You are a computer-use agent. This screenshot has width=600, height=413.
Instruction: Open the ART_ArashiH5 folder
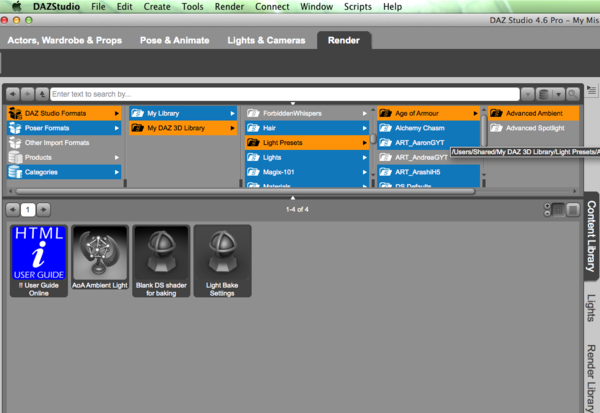coord(429,172)
